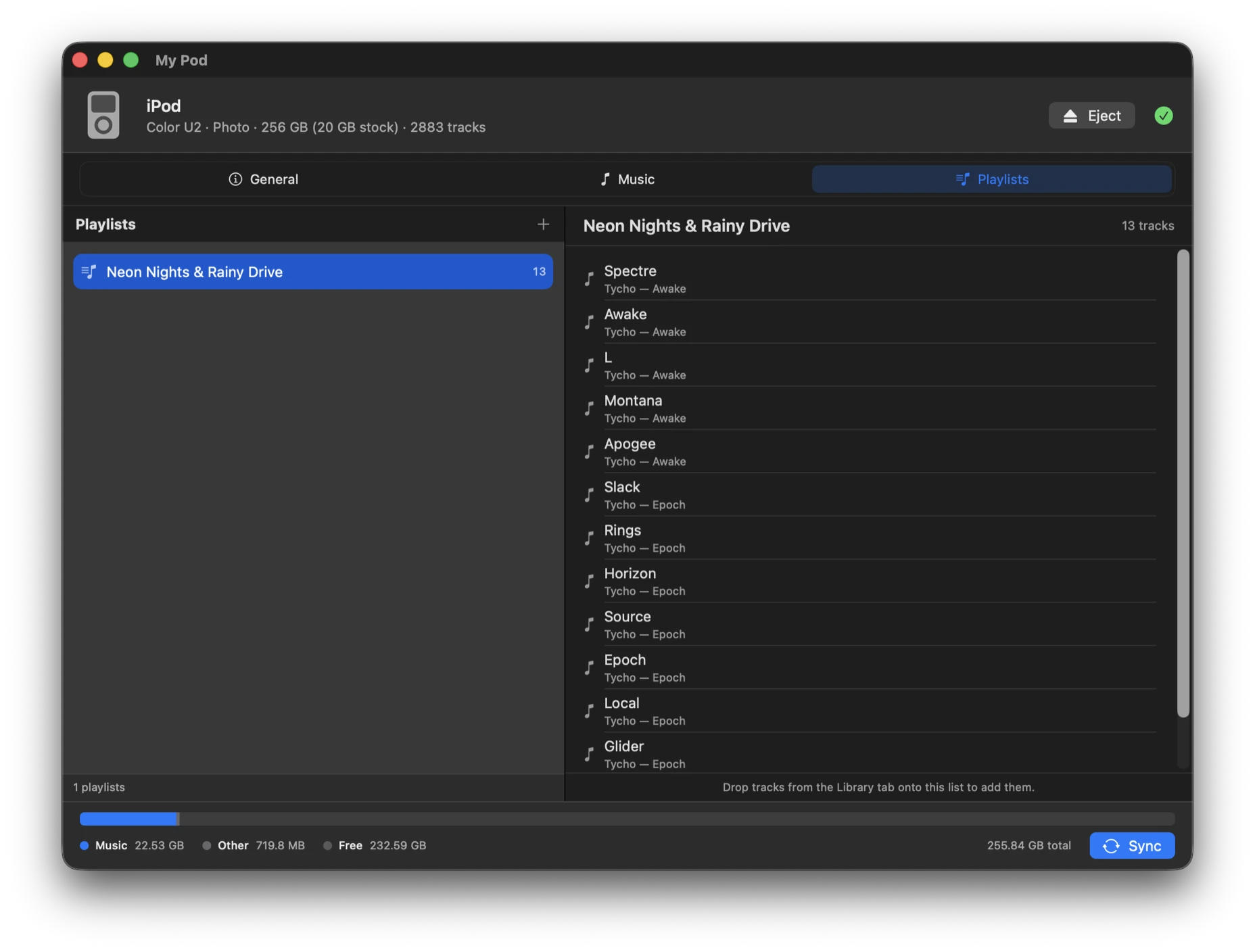Image resolution: width=1255 pixels, height=952 pixels.
Task: Select the Glider track title
Action: coord(623,746)
